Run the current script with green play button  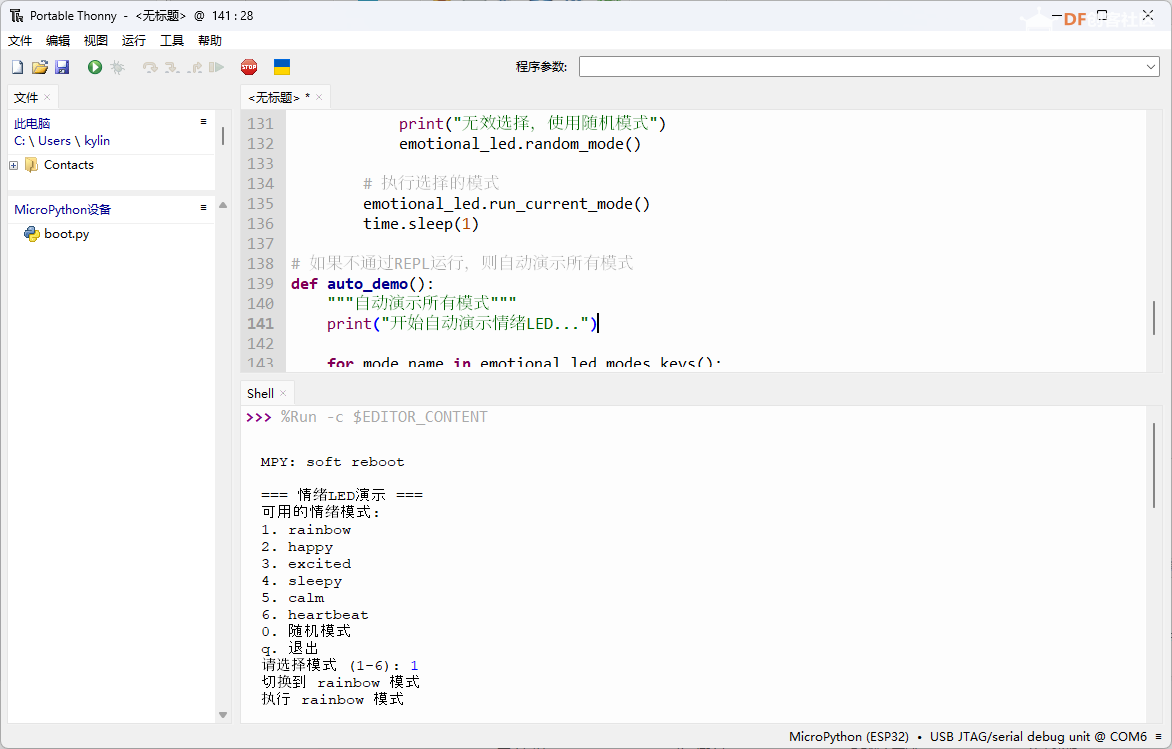tap(94, 67)
